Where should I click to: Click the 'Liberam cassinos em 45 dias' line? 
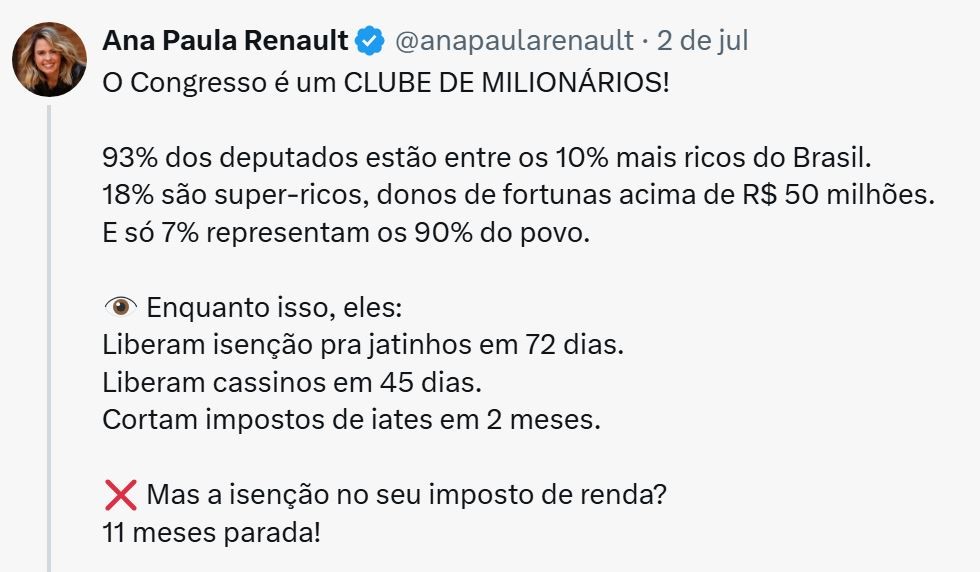click(x=293, y=382)
